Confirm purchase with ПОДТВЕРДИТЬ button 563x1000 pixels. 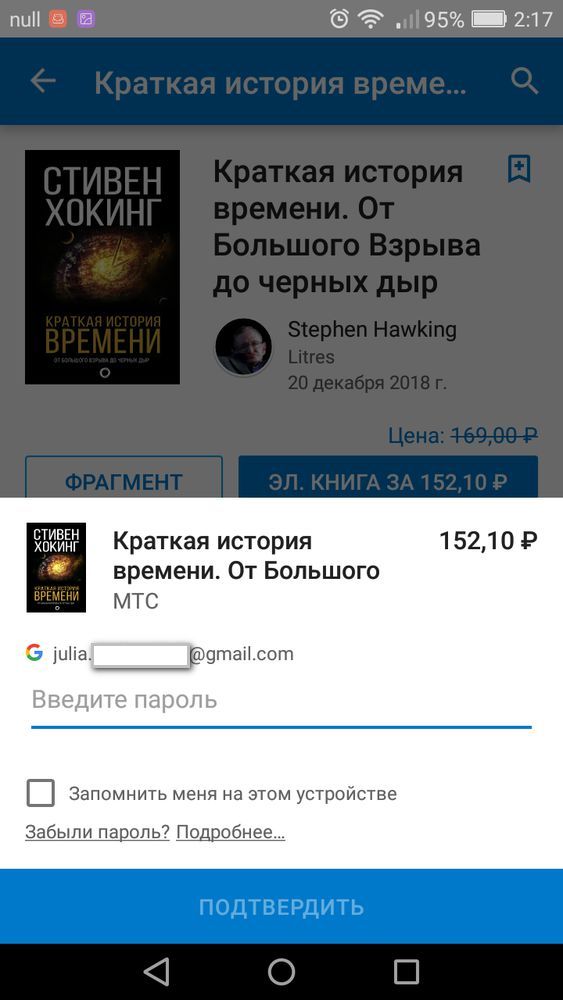281,906
